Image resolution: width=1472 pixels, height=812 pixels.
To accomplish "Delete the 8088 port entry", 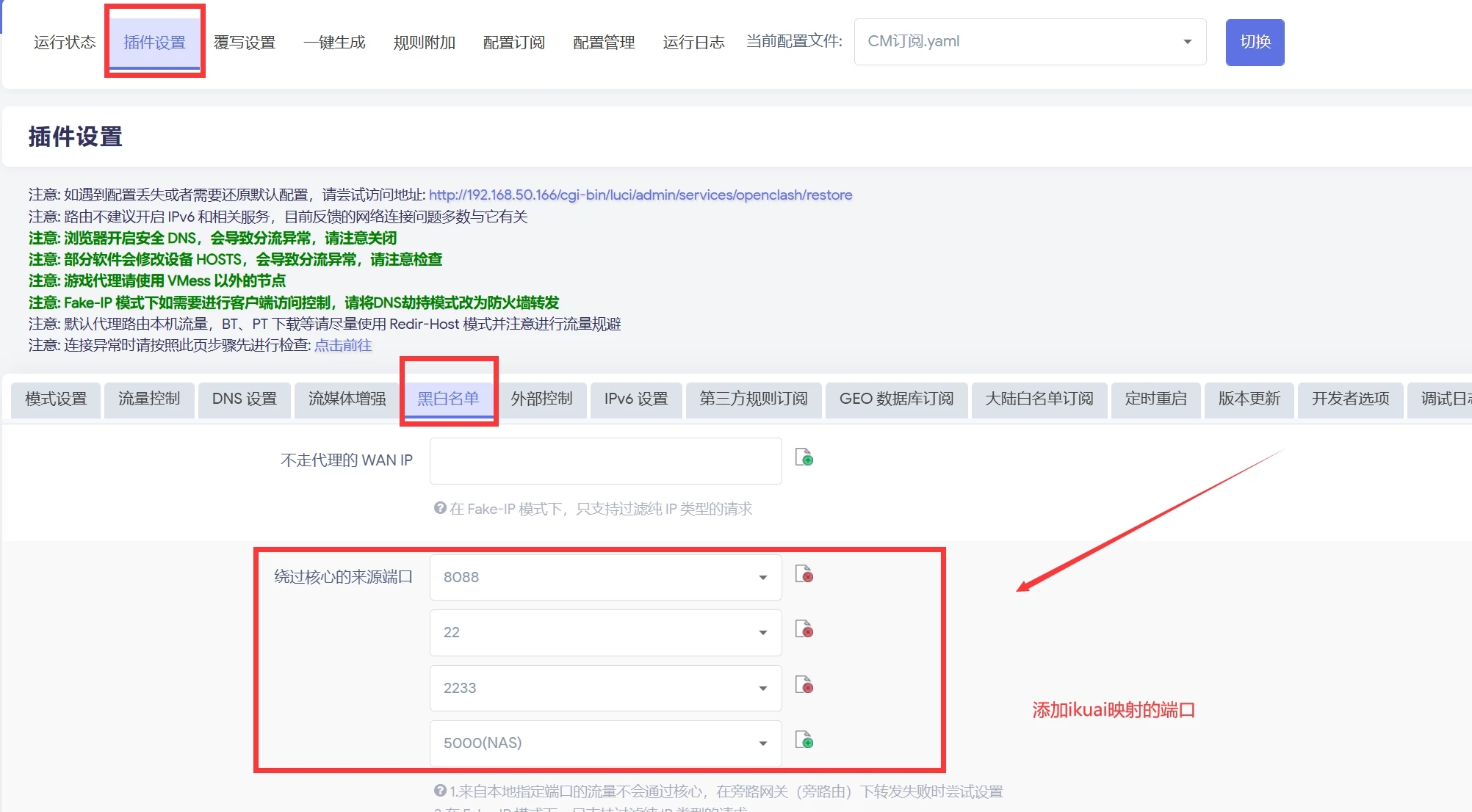I will coord(804,574).
